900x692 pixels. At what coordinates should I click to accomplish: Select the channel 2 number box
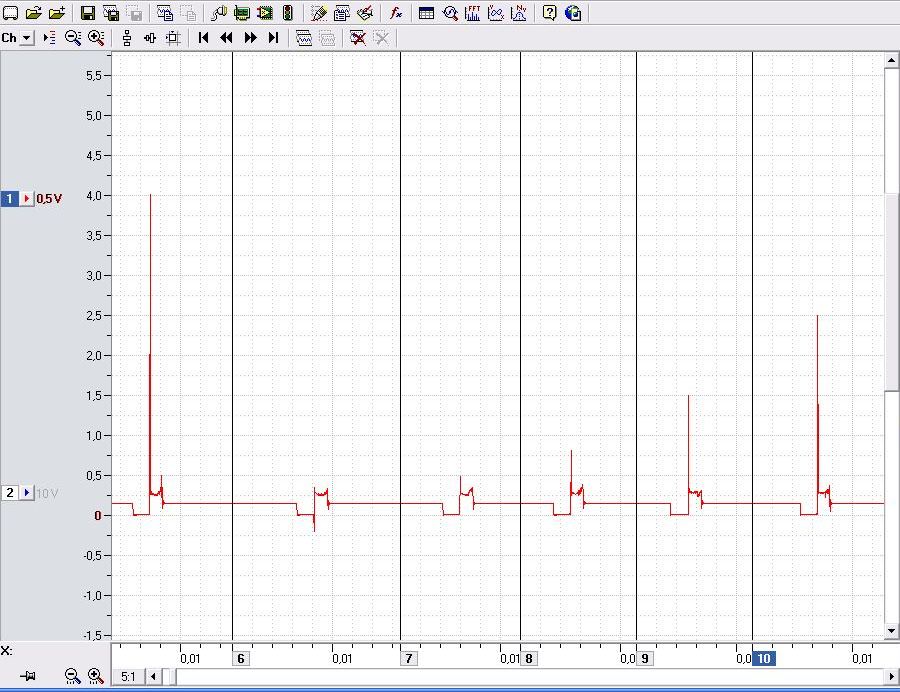(10, 493)
